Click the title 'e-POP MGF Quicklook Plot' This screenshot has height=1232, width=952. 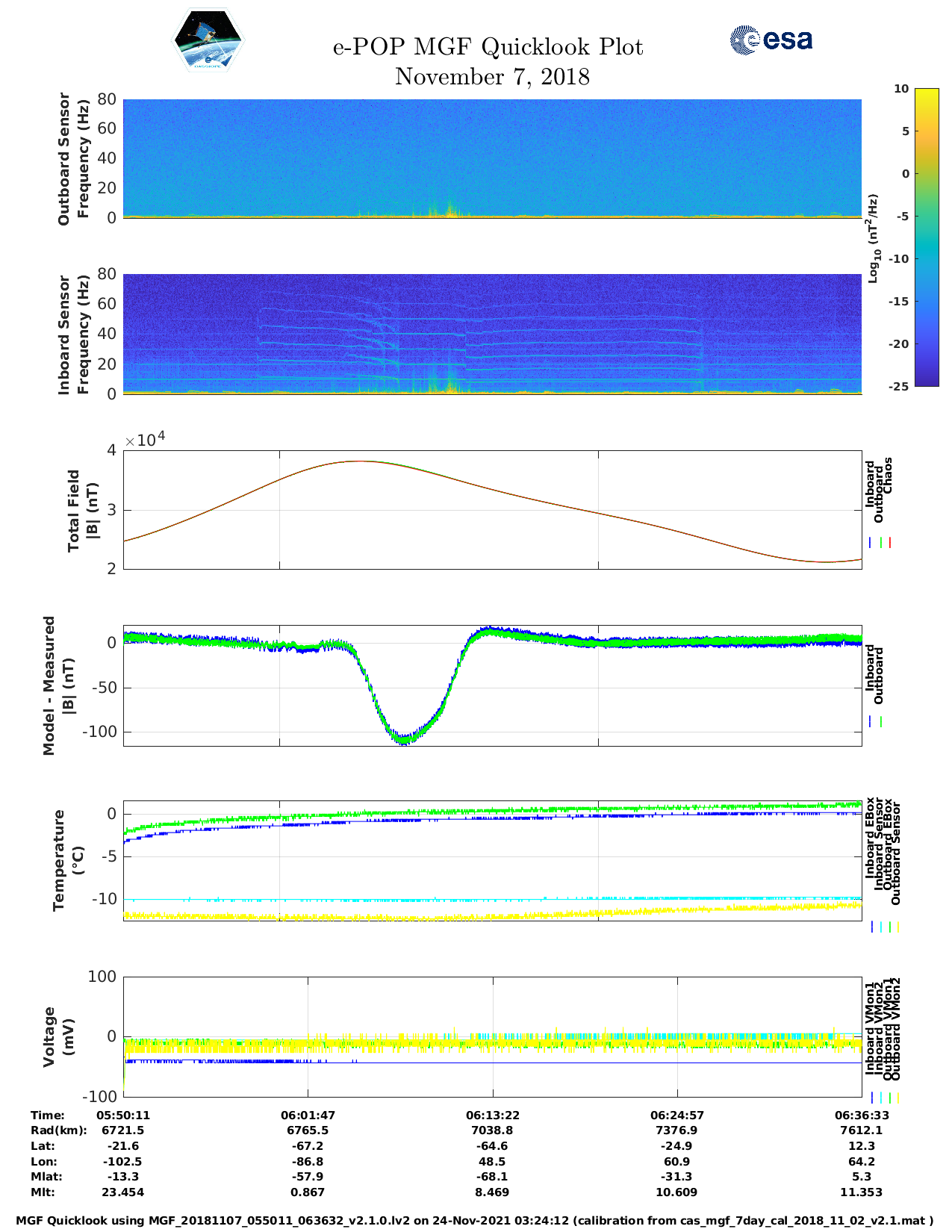(488, 47)
